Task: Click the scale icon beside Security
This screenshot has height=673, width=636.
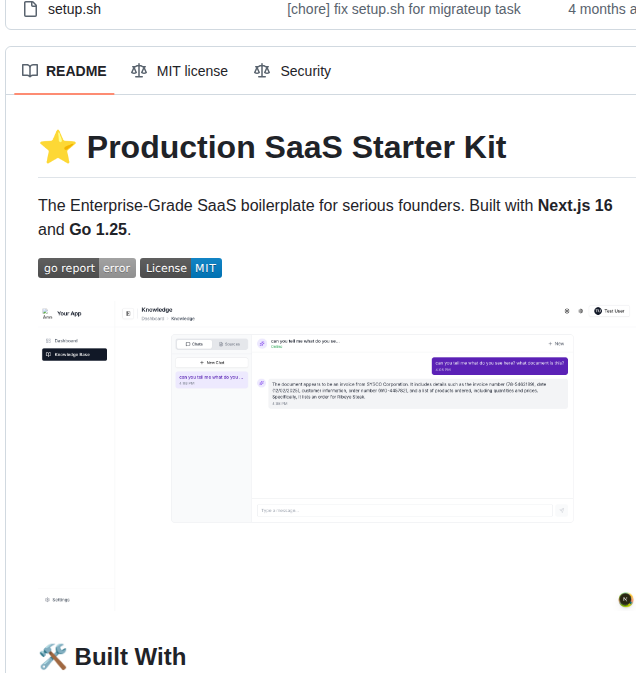Action: pyautogui.click(x=262, y=71)
